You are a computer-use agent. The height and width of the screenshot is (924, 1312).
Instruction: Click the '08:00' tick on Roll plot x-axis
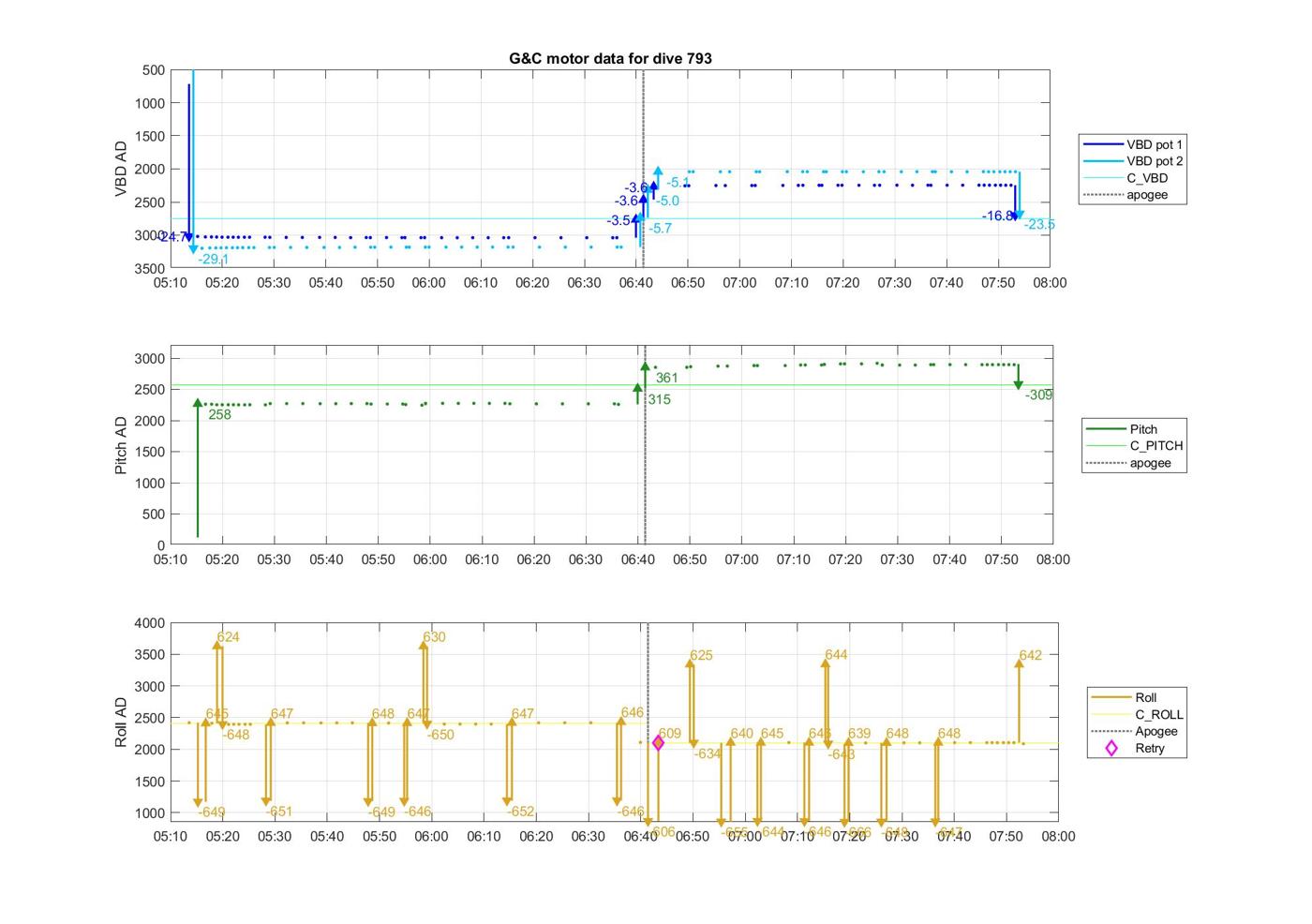[1058, 837]
